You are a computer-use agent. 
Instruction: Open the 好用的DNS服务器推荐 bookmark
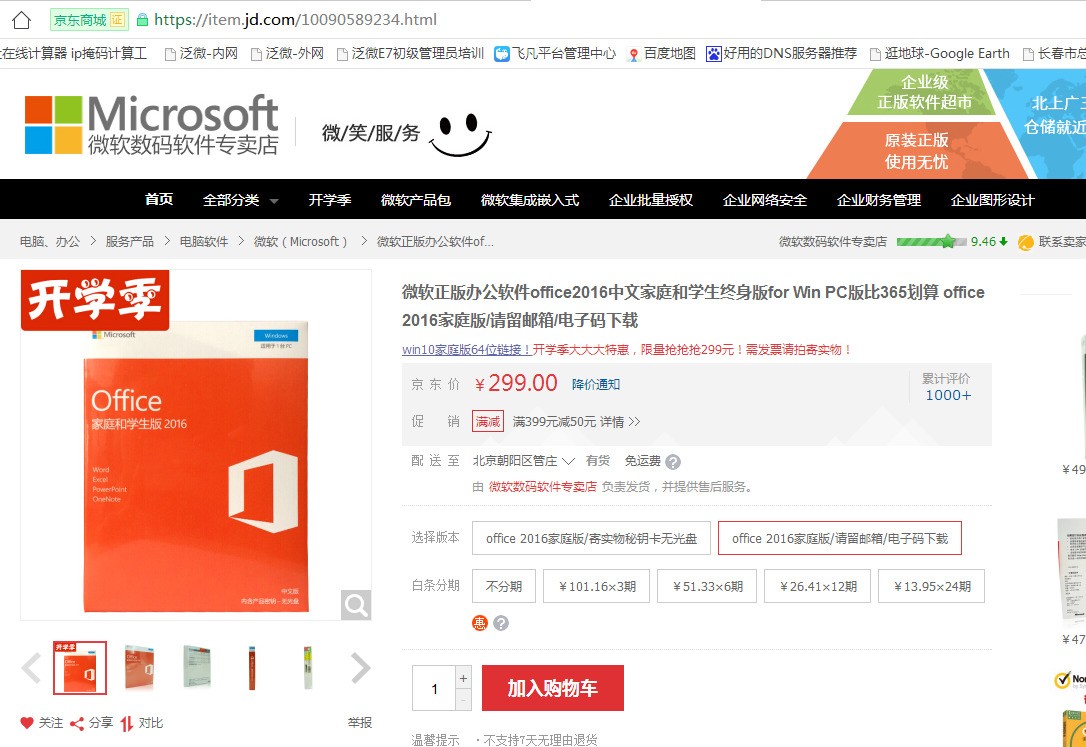pyautogui.click(x=781, y=53)
